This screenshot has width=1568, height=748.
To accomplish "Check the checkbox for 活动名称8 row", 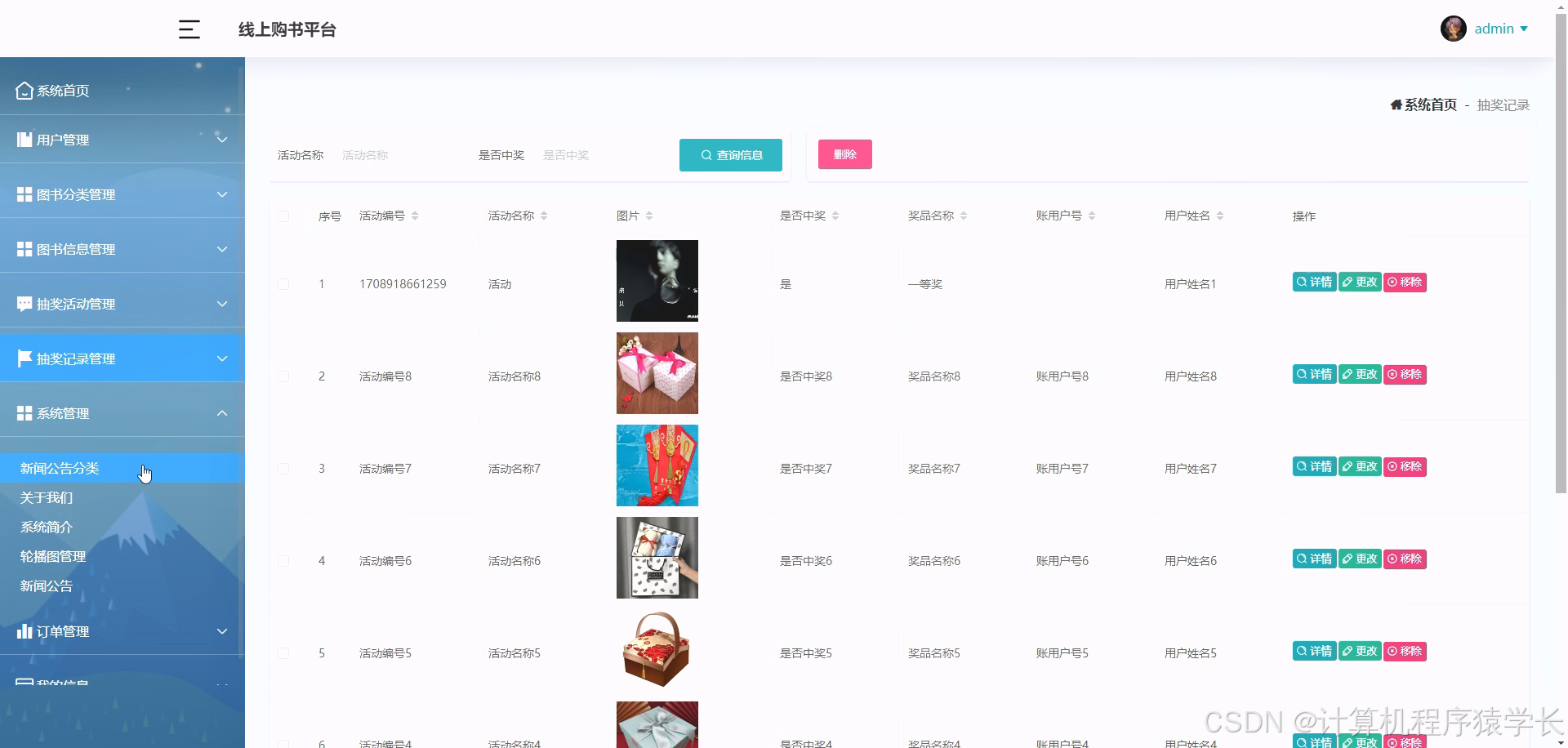I will (283, 376).
